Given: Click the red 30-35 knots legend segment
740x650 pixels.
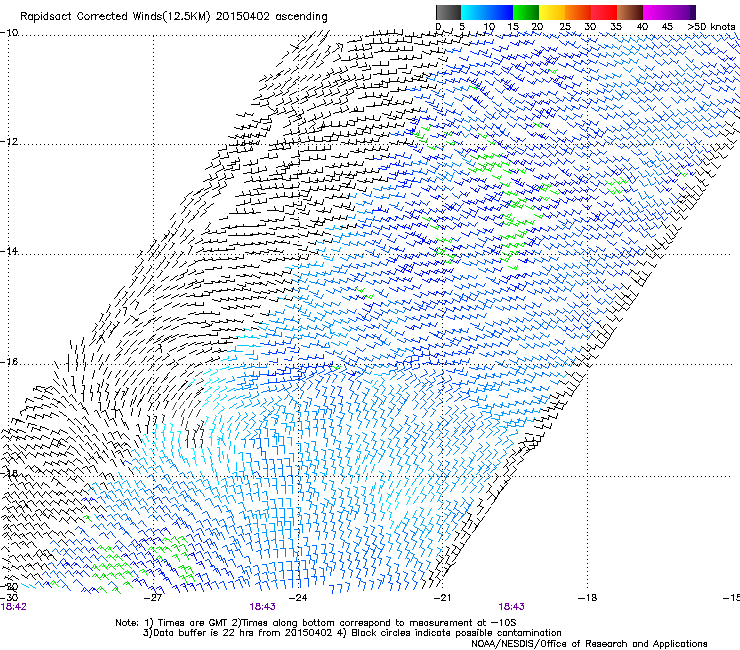Looking at the screenshot, I should [x=604, y=12].
